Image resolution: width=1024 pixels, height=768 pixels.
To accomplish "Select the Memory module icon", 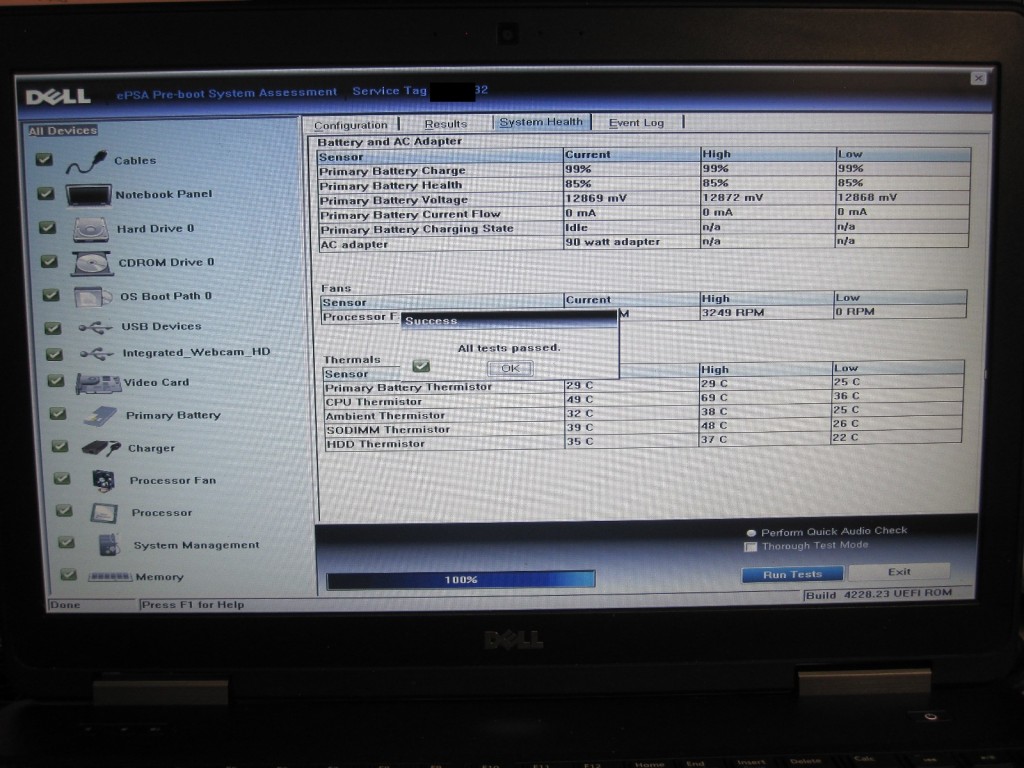I will coord(110,577).
